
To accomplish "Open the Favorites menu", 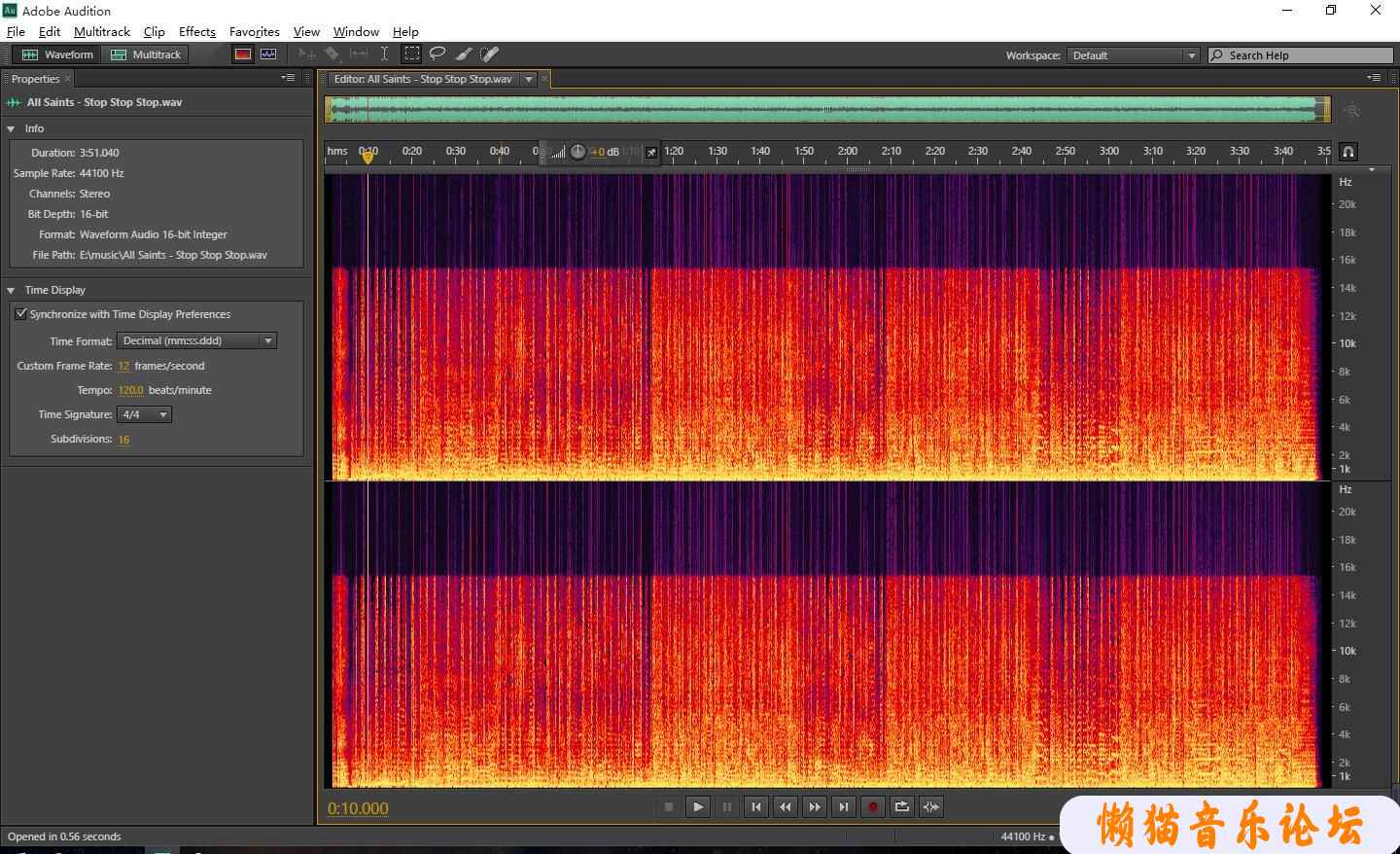I will pyautogui.click(x=254, y=31).
